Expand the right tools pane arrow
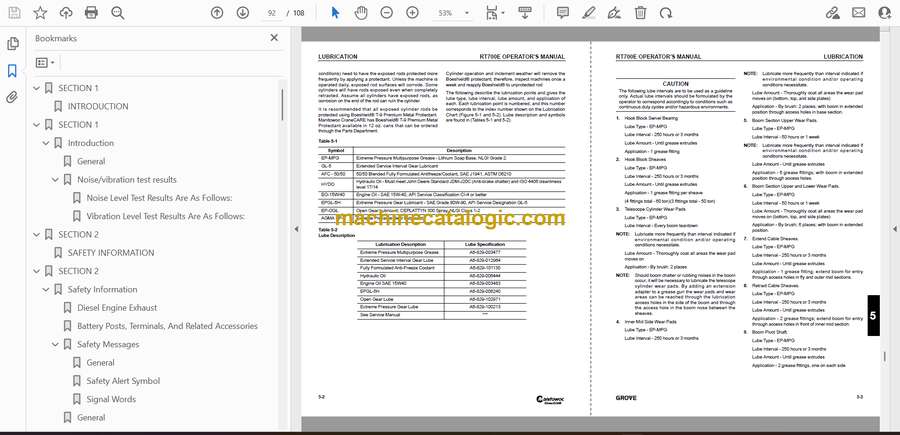This screenshot has height=435, width=900. 895,229
